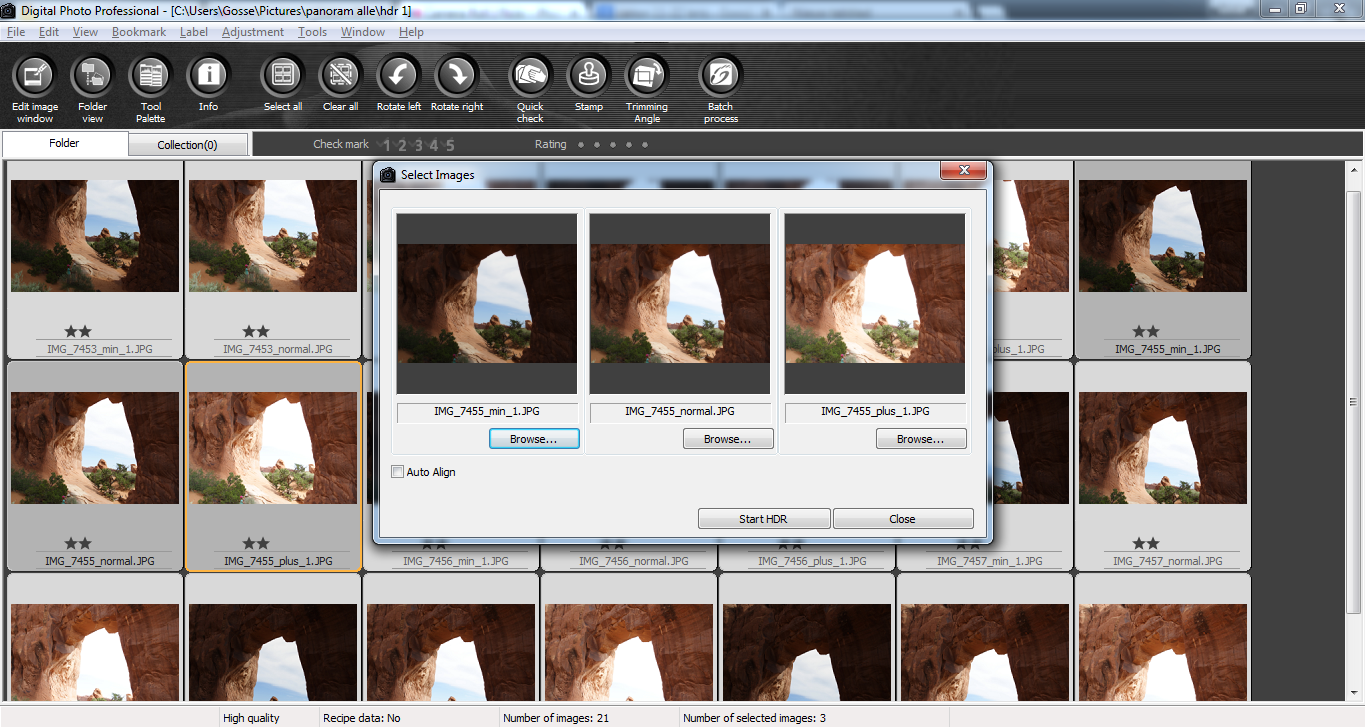Set check mark 1
The width and height of the screenshot is (1365, 728).
(387, 145)
